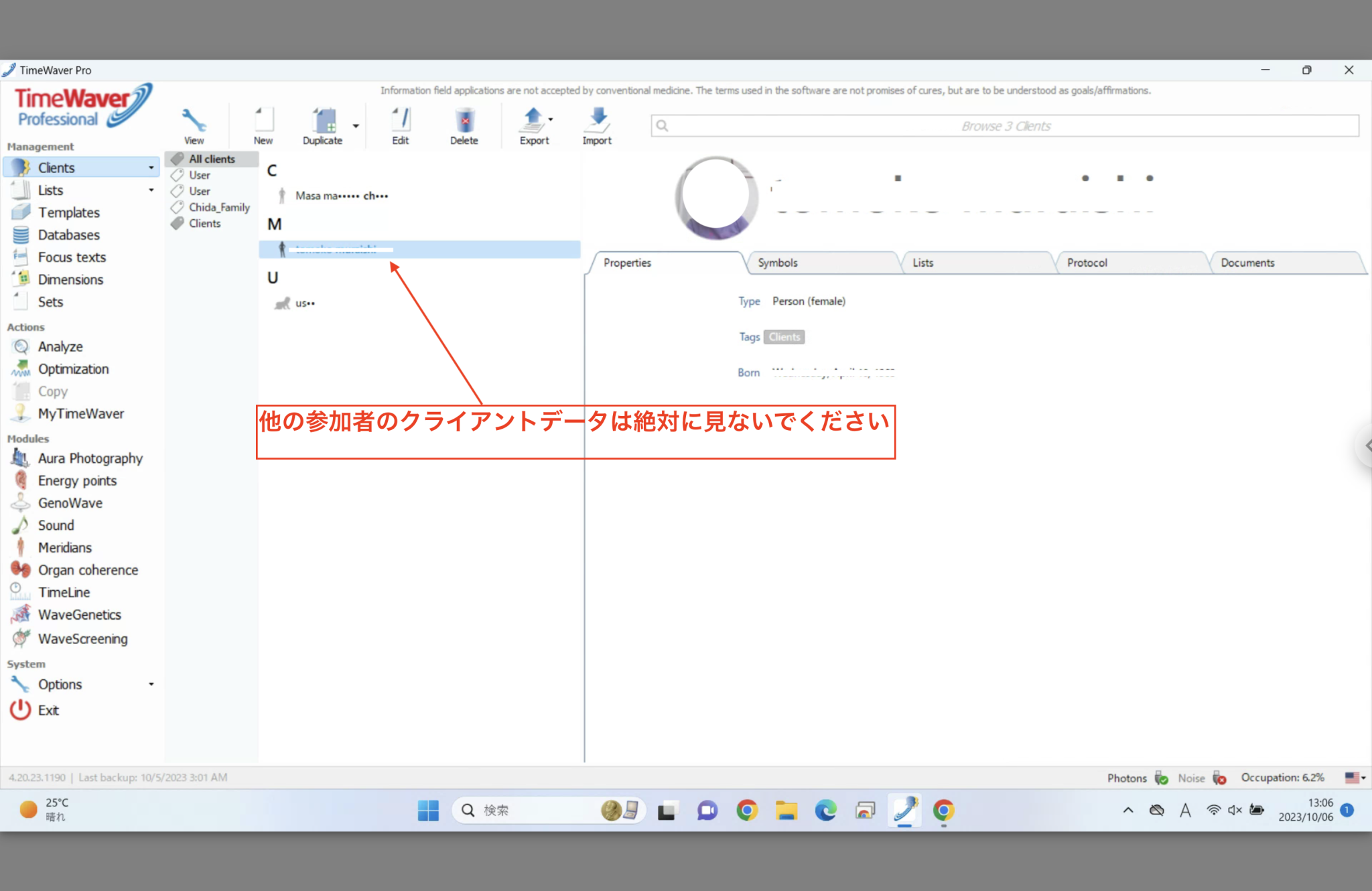Show hidden system tray icons
The height and width of the screenshot is (891, 1372).
pos(1128,810)
